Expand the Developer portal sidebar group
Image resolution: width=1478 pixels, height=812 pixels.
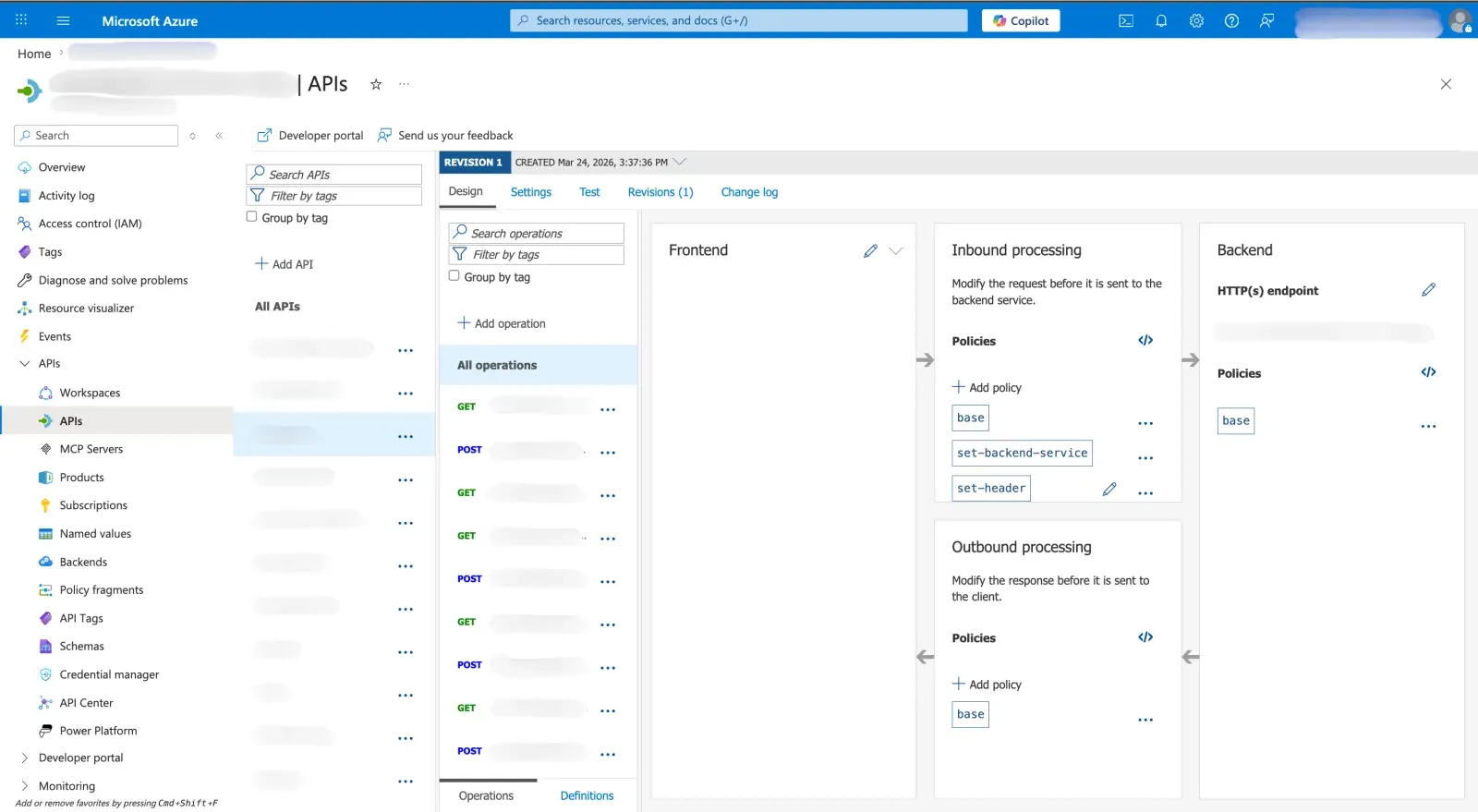(x=25, y=758)
